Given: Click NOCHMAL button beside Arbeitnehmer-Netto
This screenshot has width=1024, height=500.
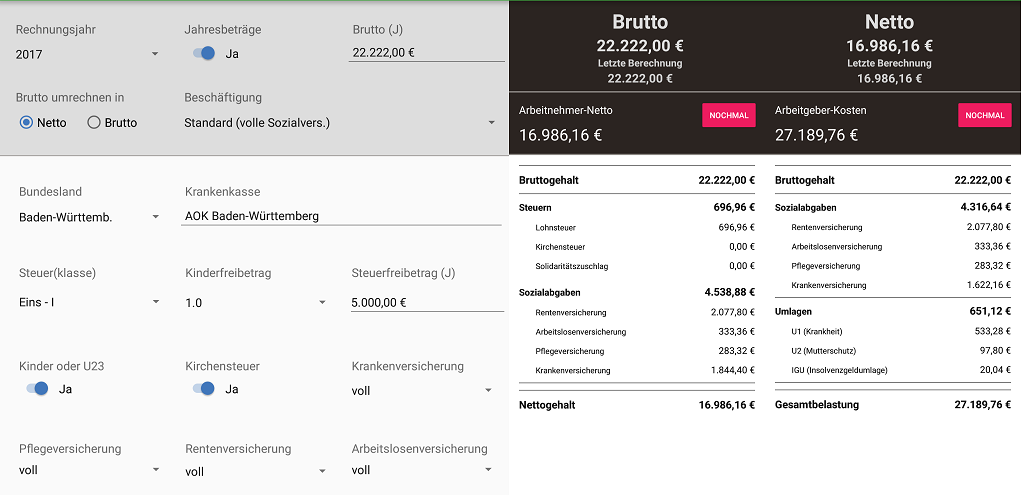Looking at the screenshot, I should pyautogui.click(x=729, y=115).
